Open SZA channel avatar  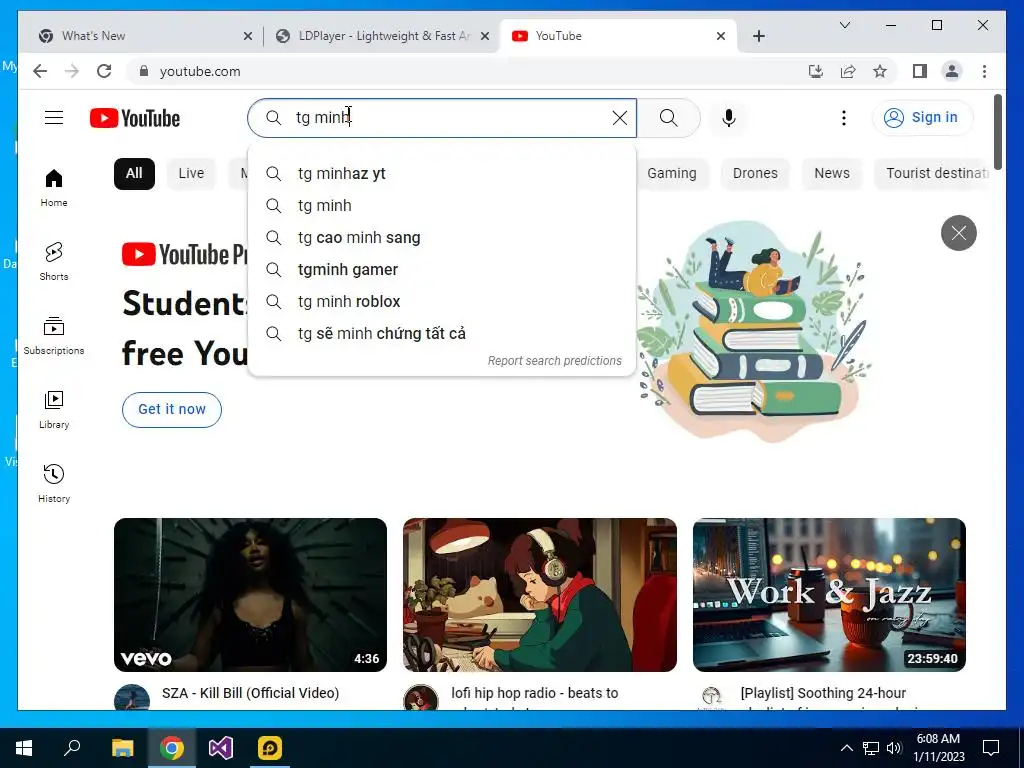tap(132, 698)
